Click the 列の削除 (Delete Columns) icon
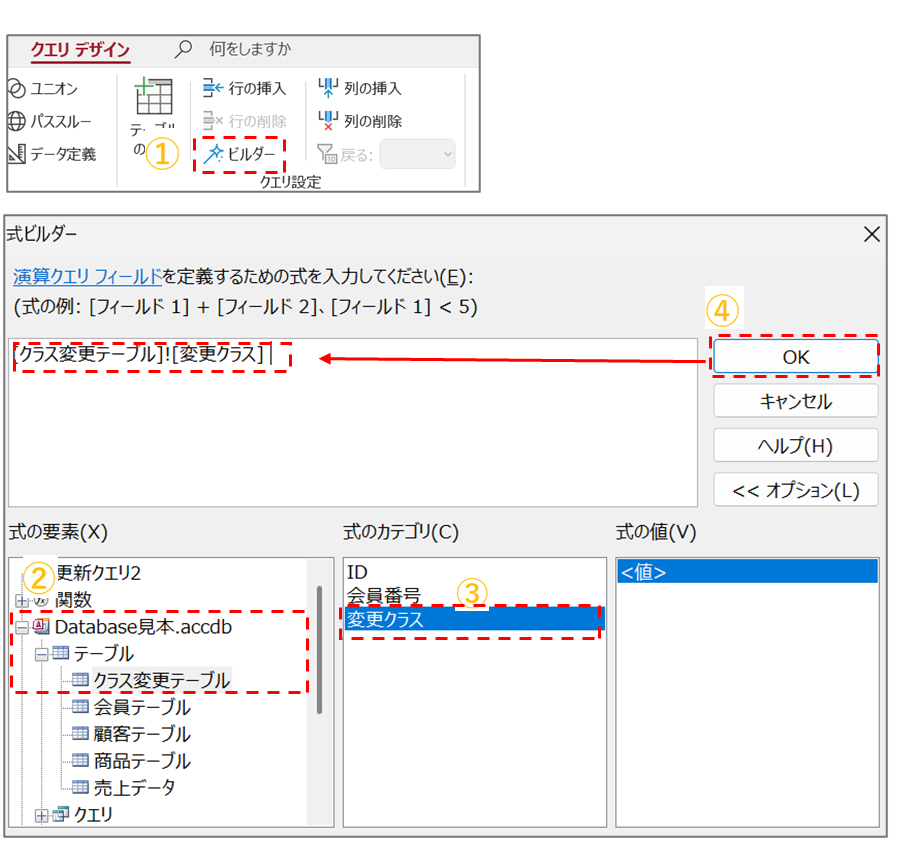900x865 pixels. 328,121
